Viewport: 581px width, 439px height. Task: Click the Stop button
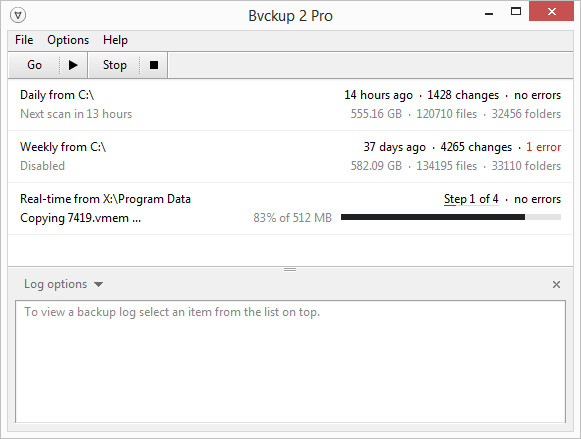[114, 65]
